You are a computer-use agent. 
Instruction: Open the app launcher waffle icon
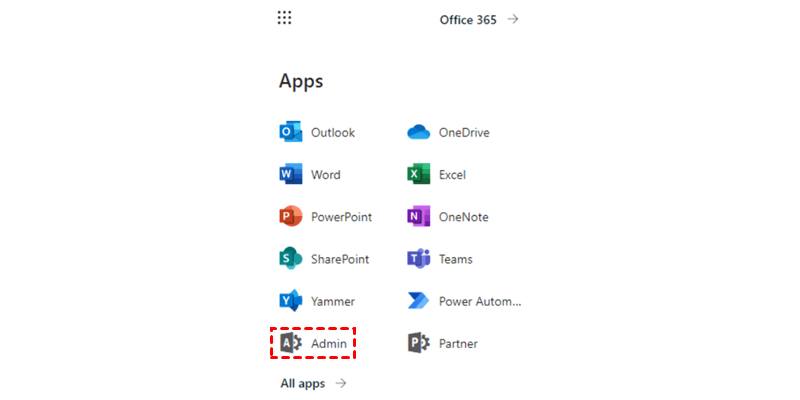(x=284, y=18)
